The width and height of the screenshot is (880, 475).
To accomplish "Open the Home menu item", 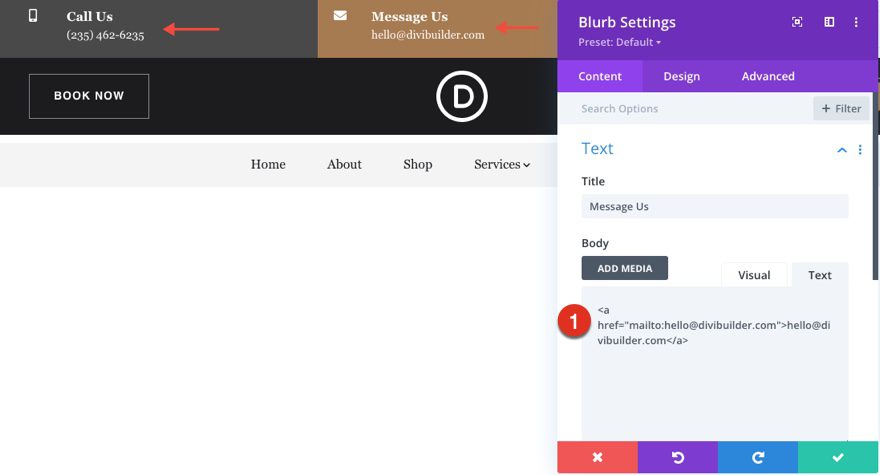I will tap(268, 165).
